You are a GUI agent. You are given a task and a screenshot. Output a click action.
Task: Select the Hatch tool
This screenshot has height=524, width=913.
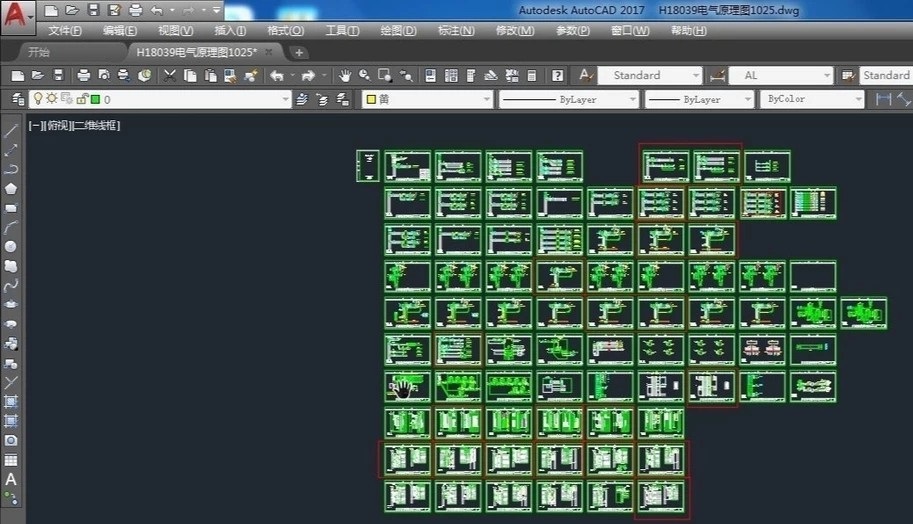pyautogui.click(x=10, y=402)
